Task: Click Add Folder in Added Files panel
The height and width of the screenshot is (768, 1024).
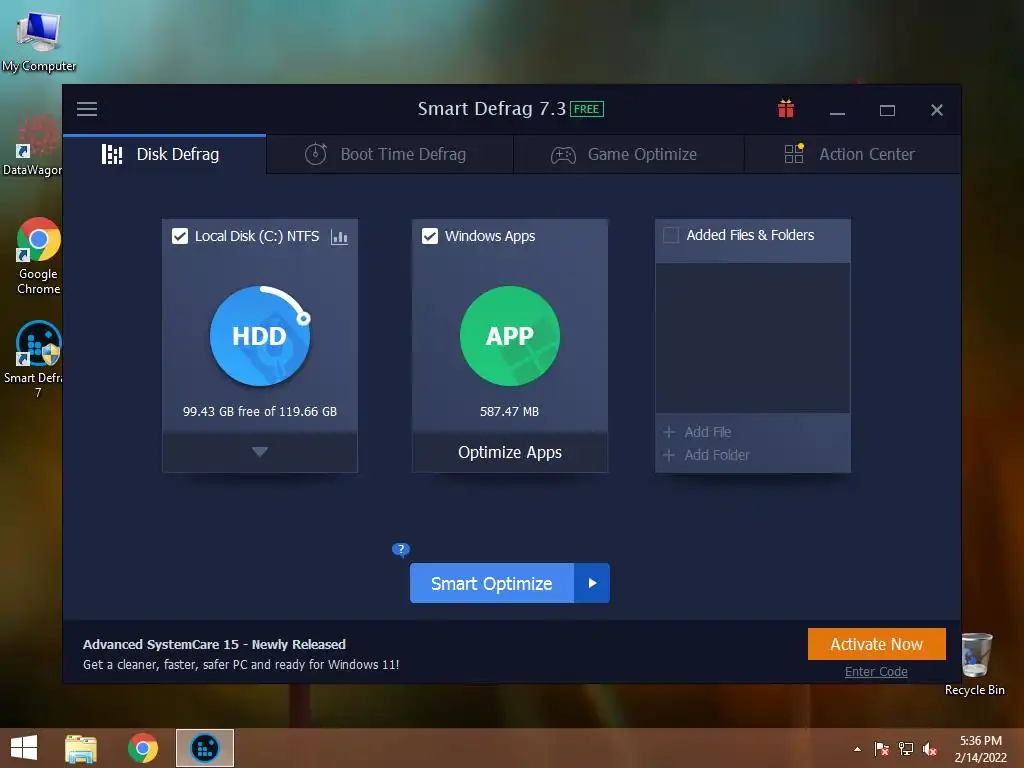Action: (707, 455)
